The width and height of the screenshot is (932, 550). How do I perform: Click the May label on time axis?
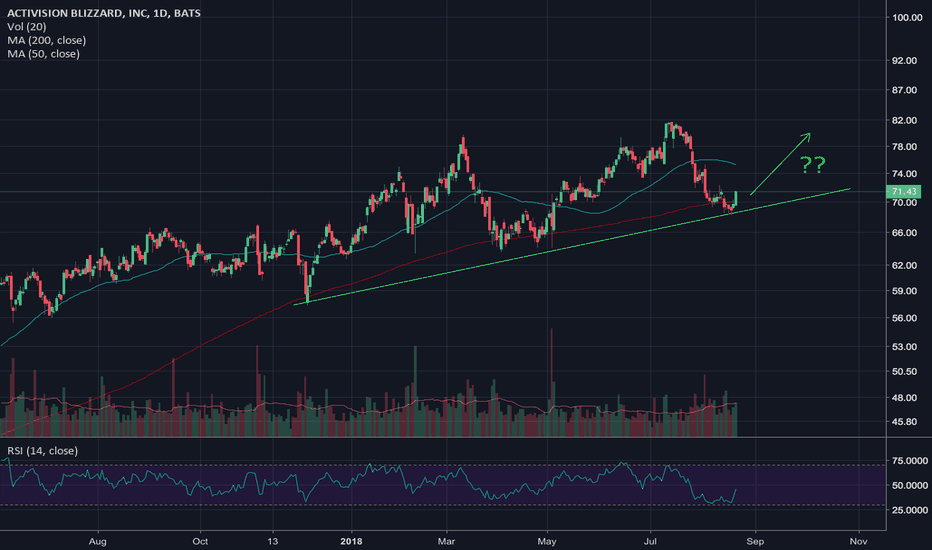pyautogui.click(x=547, y=542)
